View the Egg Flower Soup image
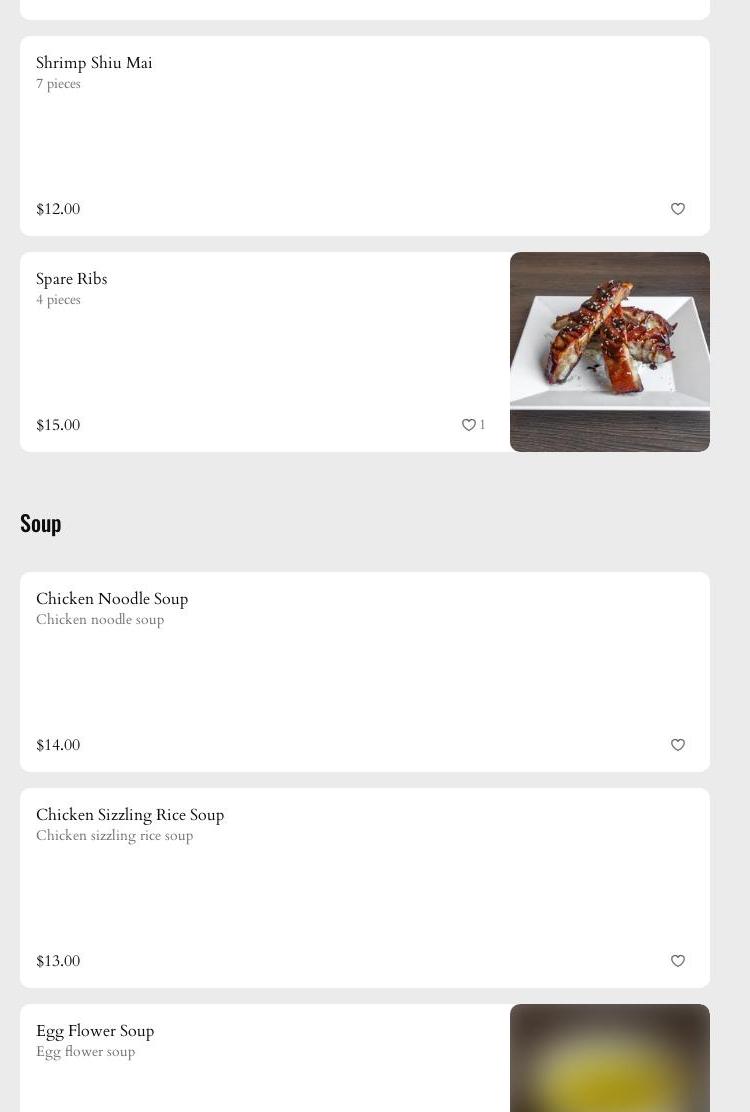Screen dimensions: 750x1112 [x=610, y=1060]
